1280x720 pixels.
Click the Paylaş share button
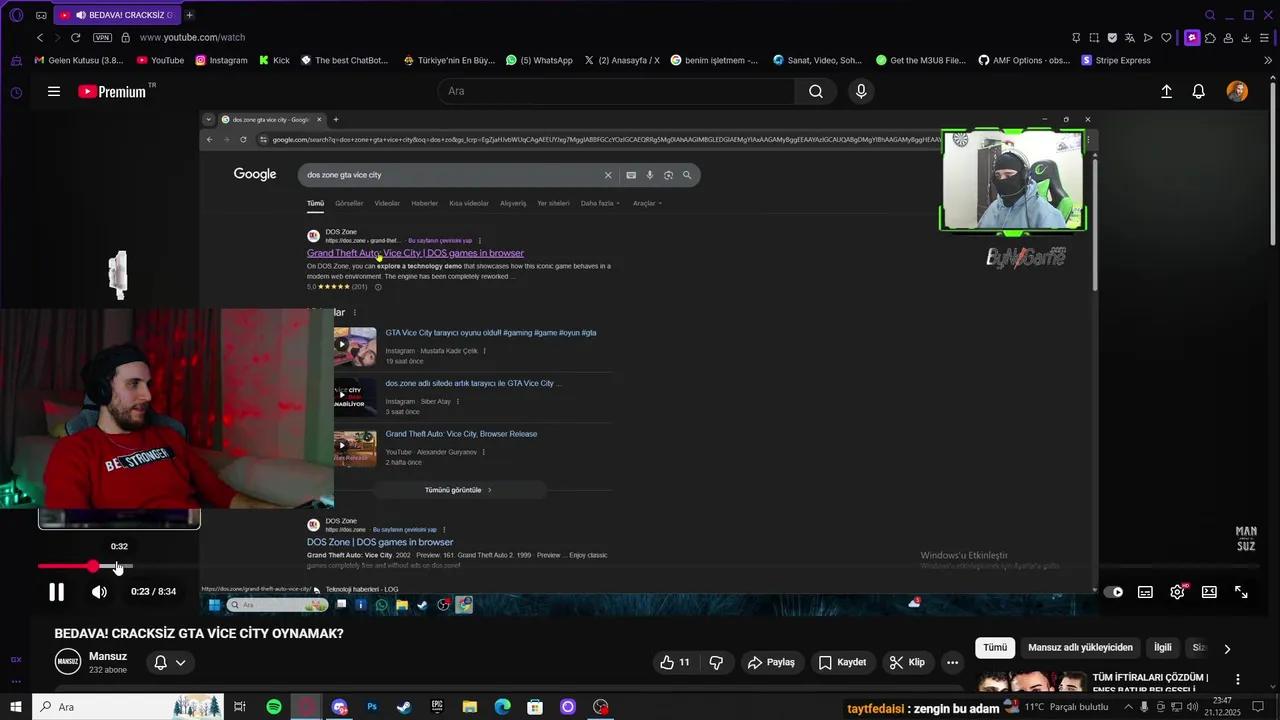(x=772, y=662)
